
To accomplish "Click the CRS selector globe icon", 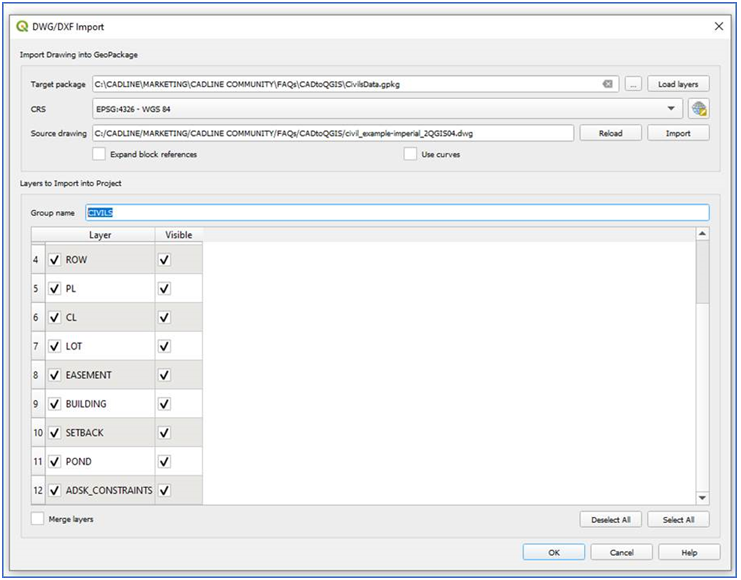I will [698, 109].
